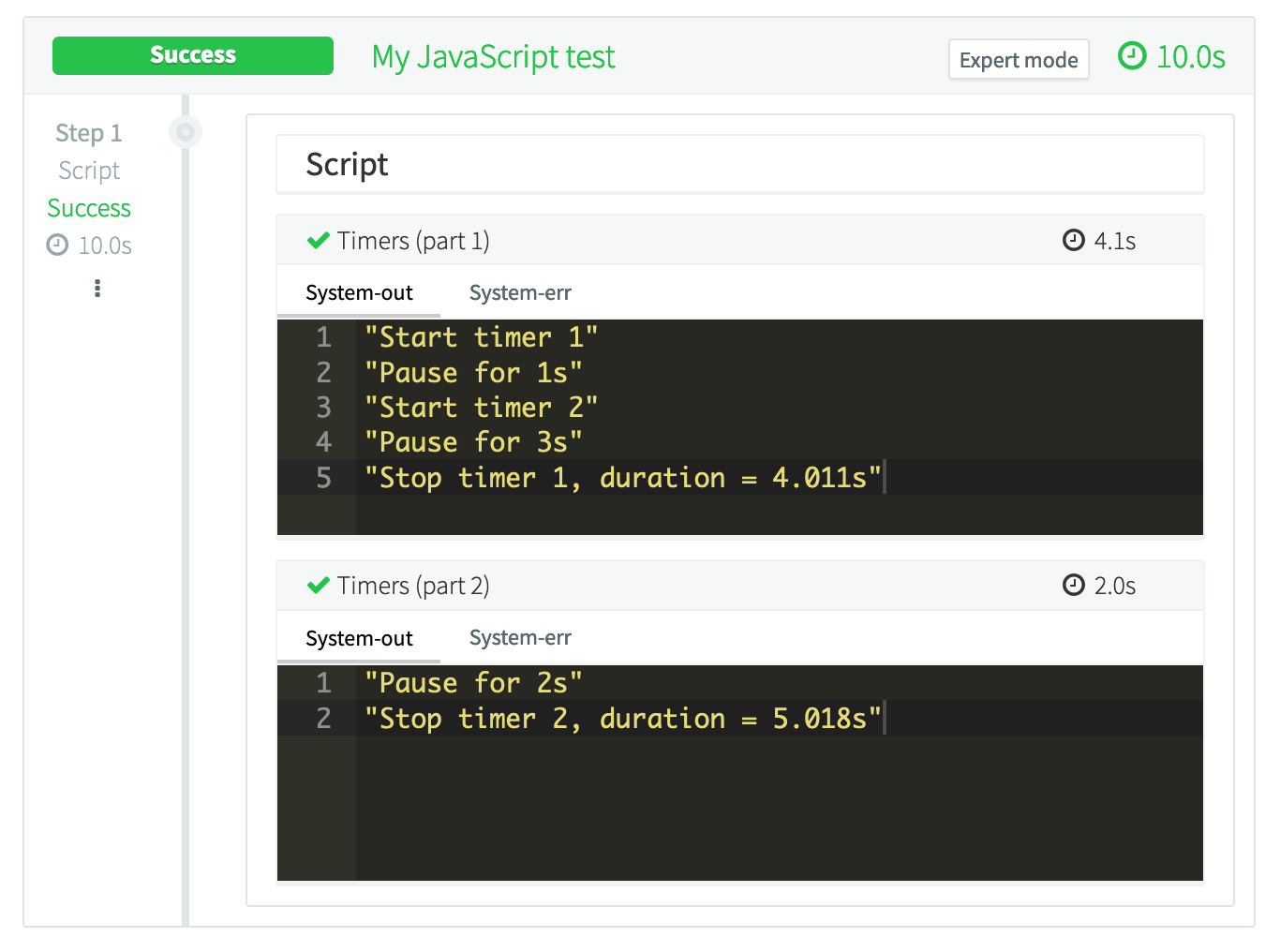The image size is (1280, 952).
Task: Click the "Stop timer 1" output line
Action: coord(622,478)
